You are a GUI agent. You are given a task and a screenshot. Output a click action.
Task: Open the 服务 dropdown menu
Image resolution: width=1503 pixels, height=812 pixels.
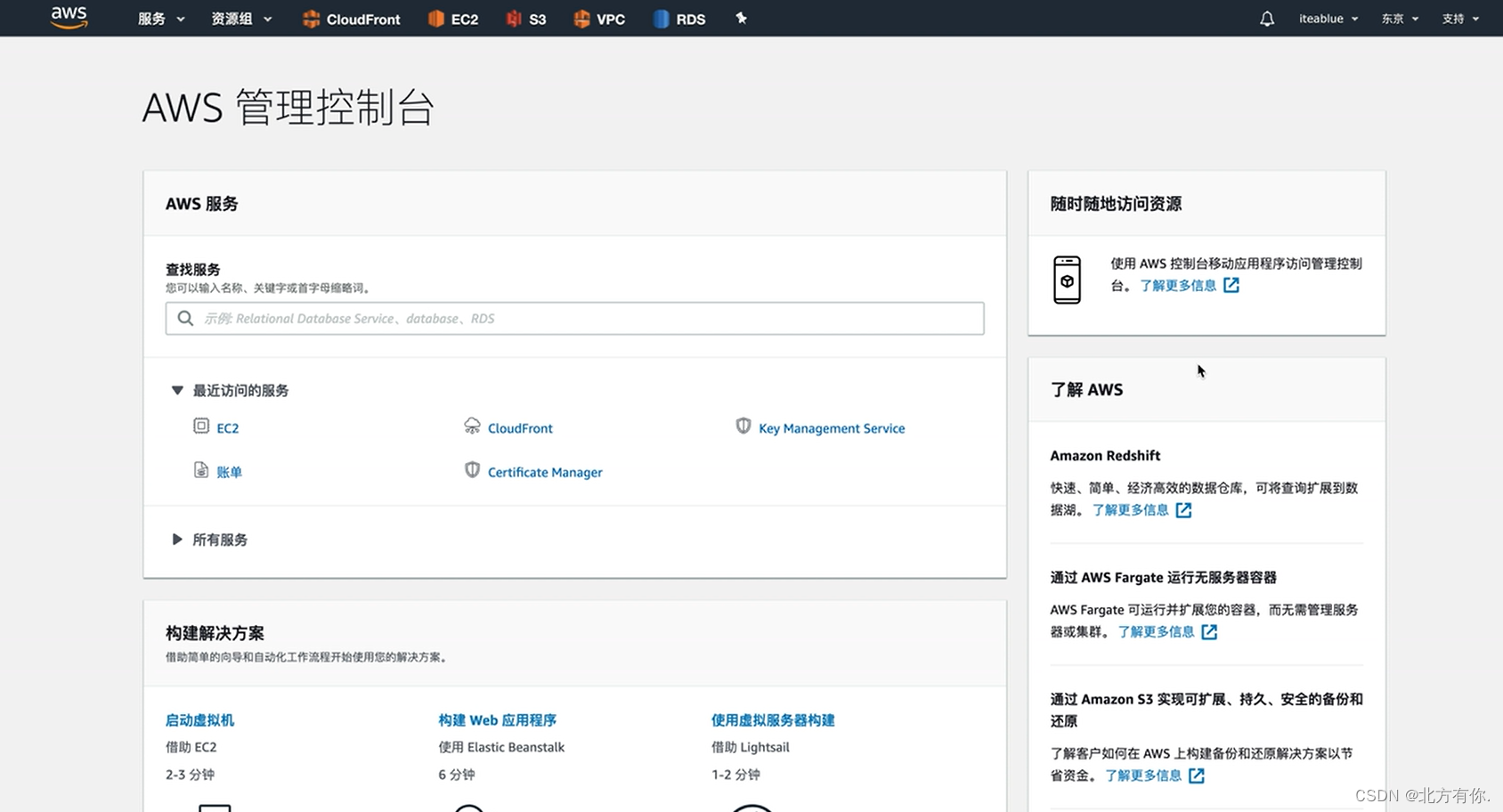pos(161,19)
